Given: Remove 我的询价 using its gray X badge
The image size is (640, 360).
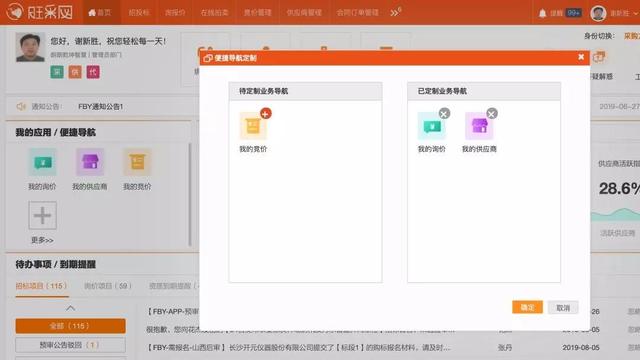Looking at the screenshot, I should [x=444, y=113].
